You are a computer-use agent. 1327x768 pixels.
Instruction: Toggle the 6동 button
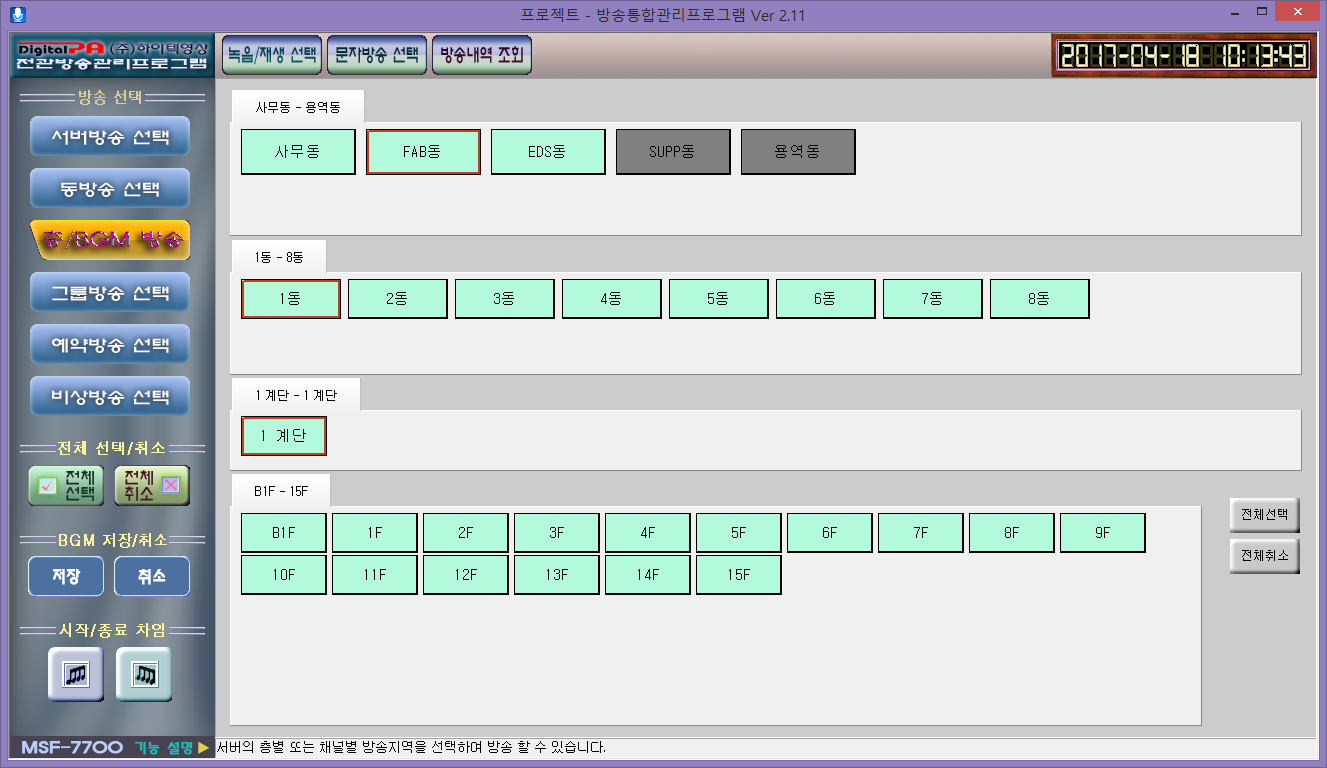pyautogui.click(x=826, y=299)
